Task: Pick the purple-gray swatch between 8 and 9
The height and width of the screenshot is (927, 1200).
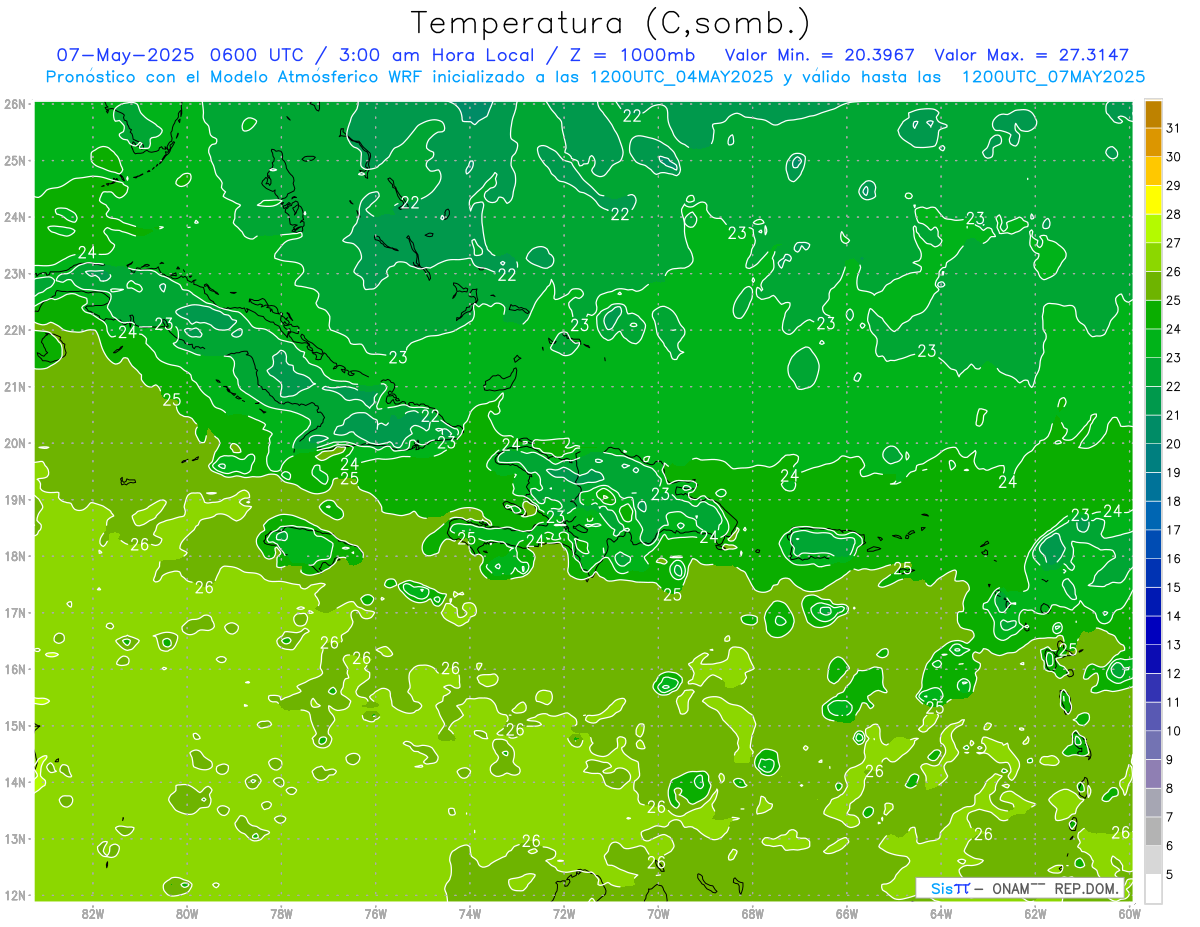Action: point(1153,773)
